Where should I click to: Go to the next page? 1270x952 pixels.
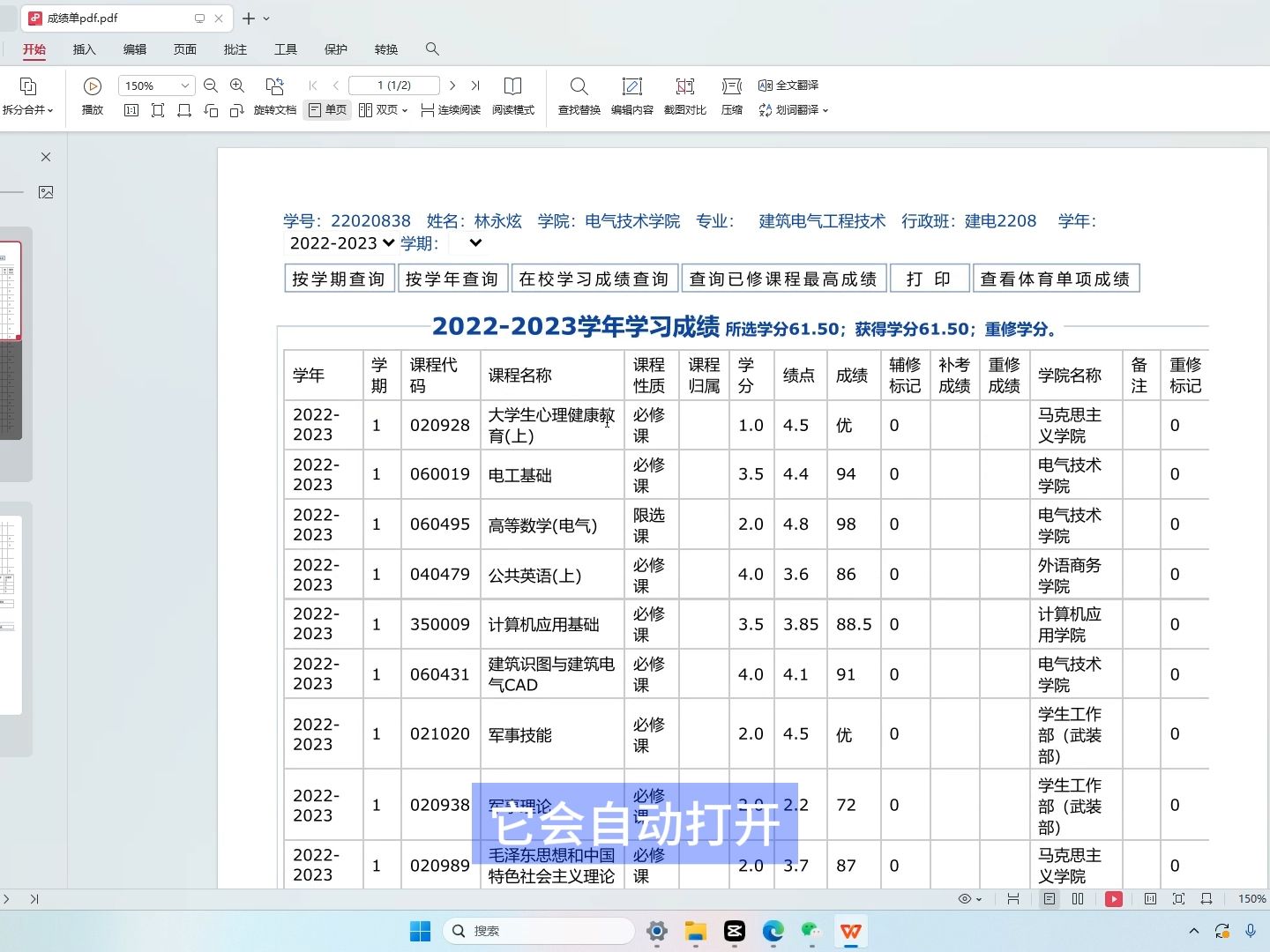(x=452, y=86)
